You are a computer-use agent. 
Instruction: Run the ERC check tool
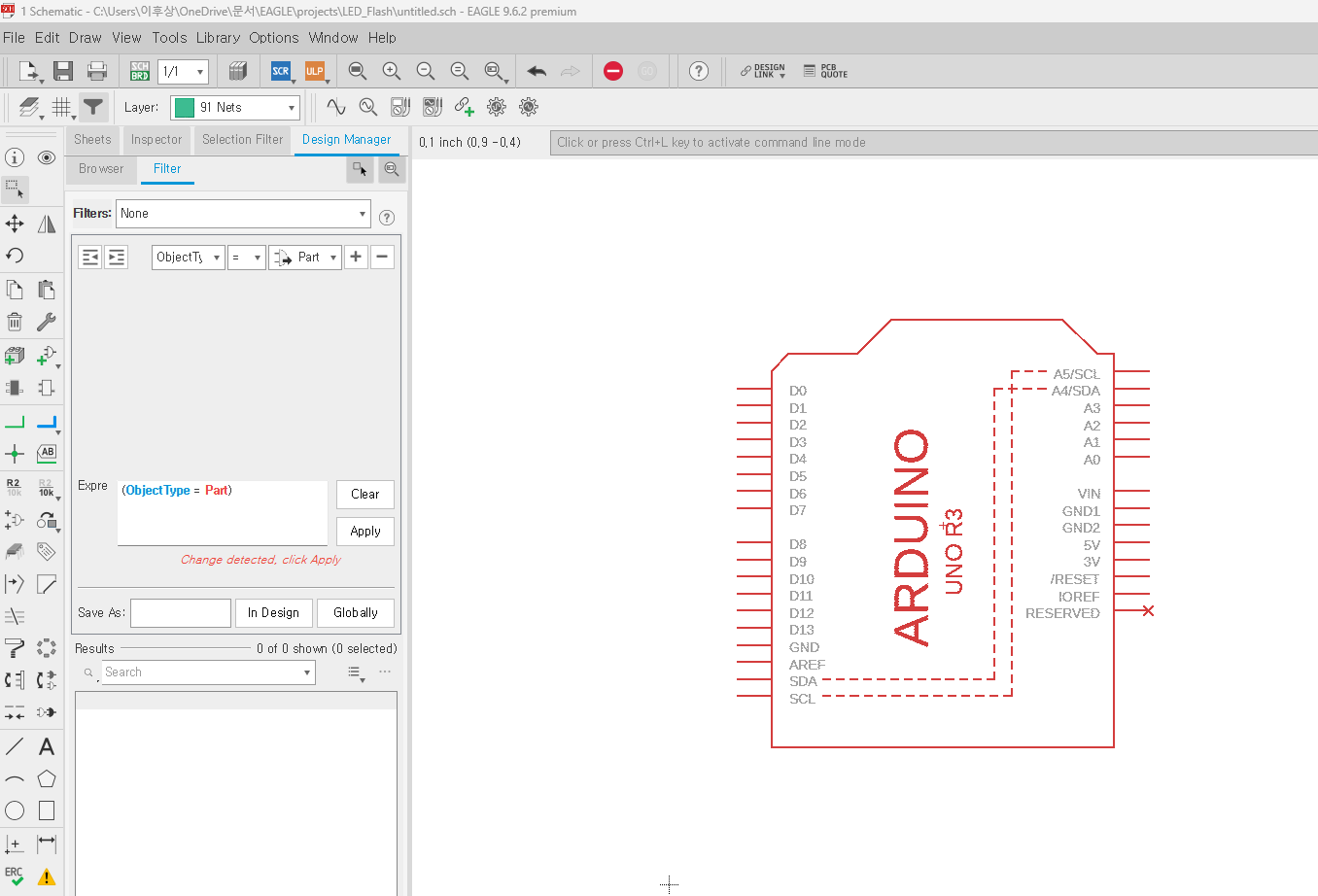coord(15,876)
